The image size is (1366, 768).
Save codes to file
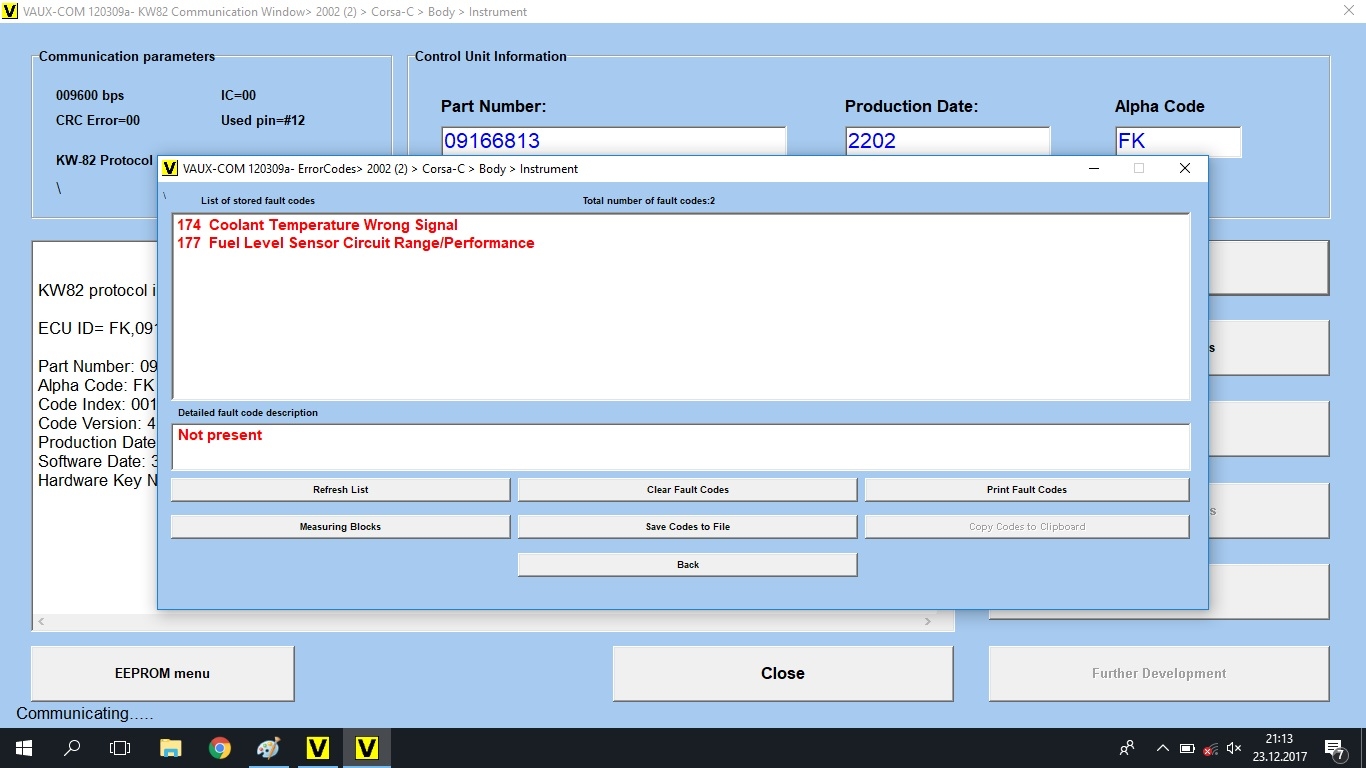687,526
